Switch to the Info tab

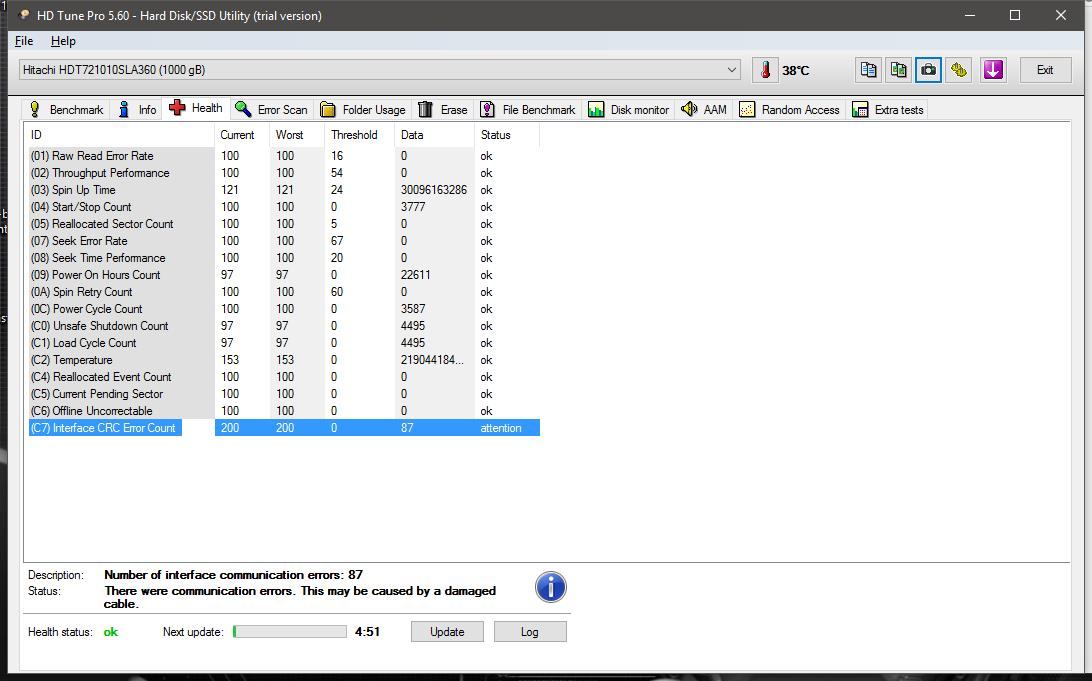[x=136, y=109]
